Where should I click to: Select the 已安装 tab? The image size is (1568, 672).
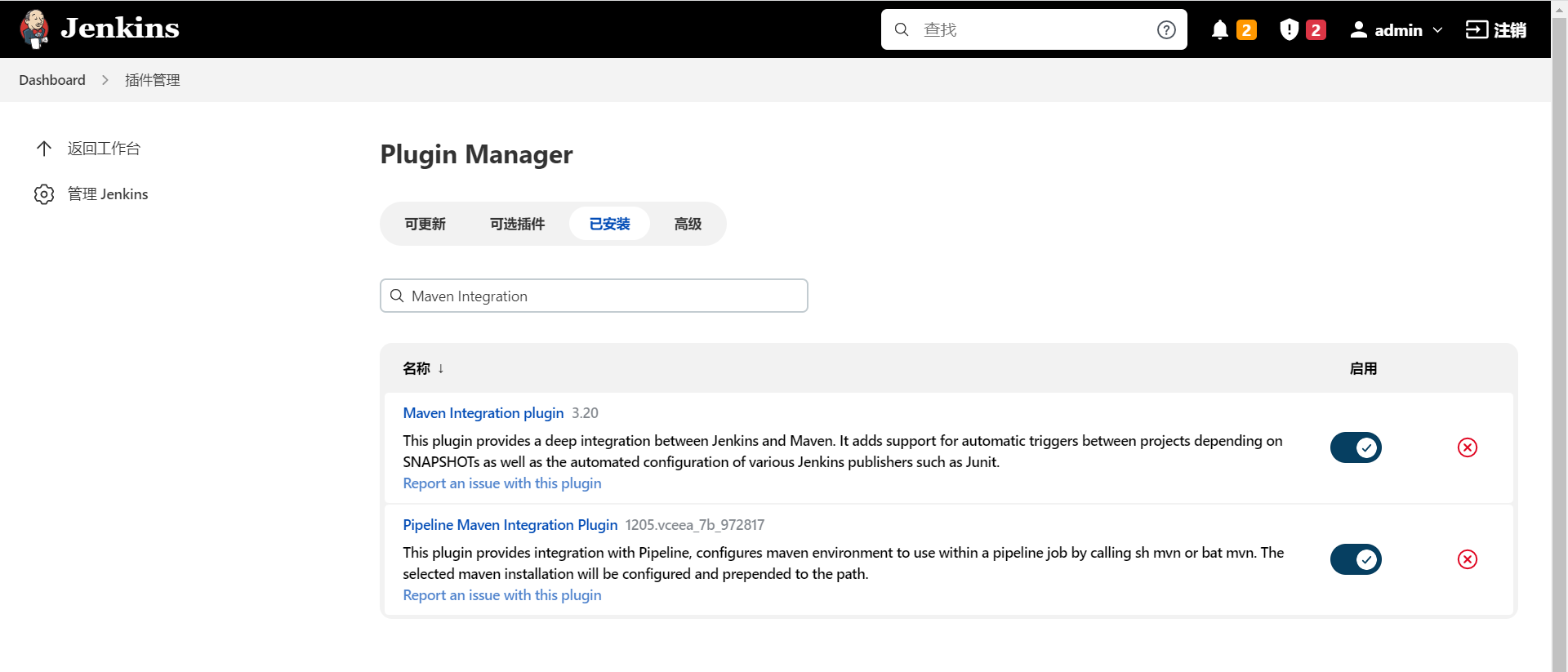point(610,224)
